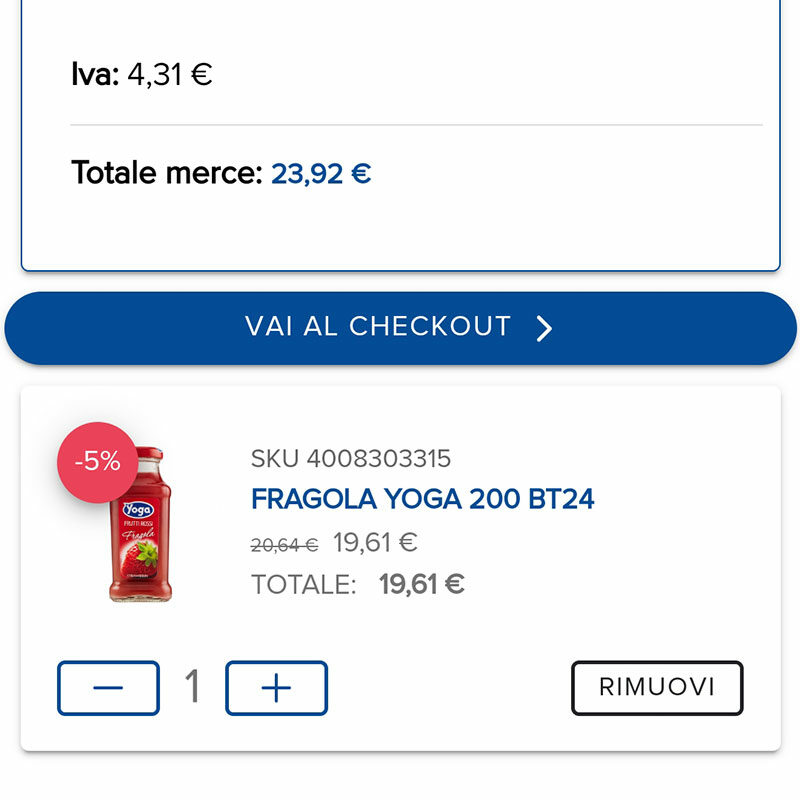Click the bold item total 19,61 €
The image size is (800, 800).
point(421,584)
